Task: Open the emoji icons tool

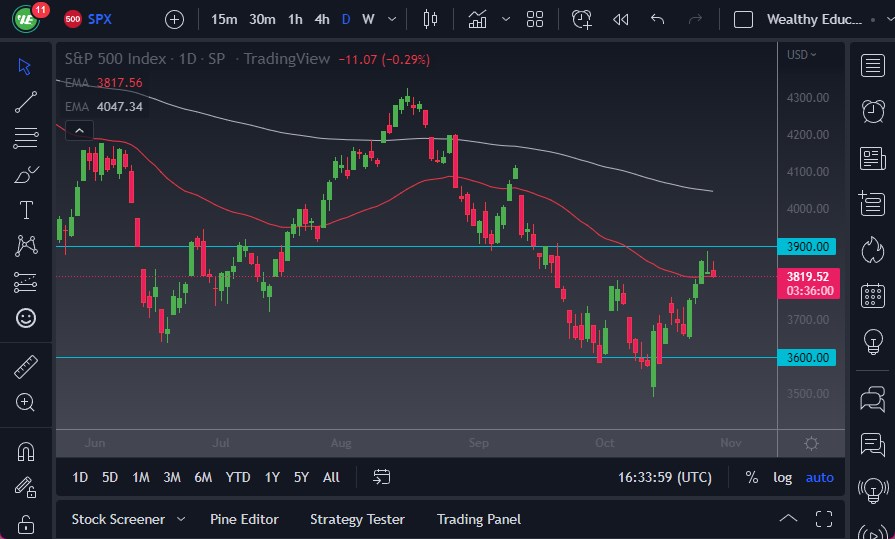Action: click(26, 318)
